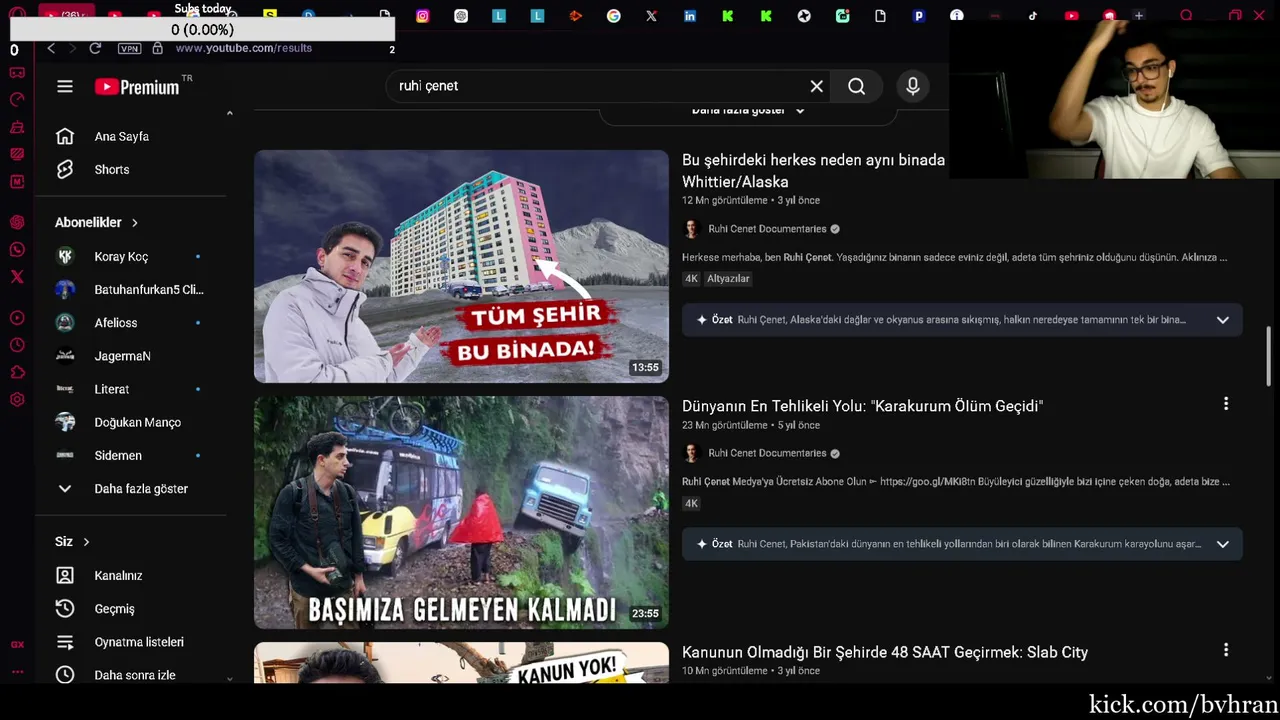
Task: Focus the www.youtube.com/results address bar
Action: [244, 48]
